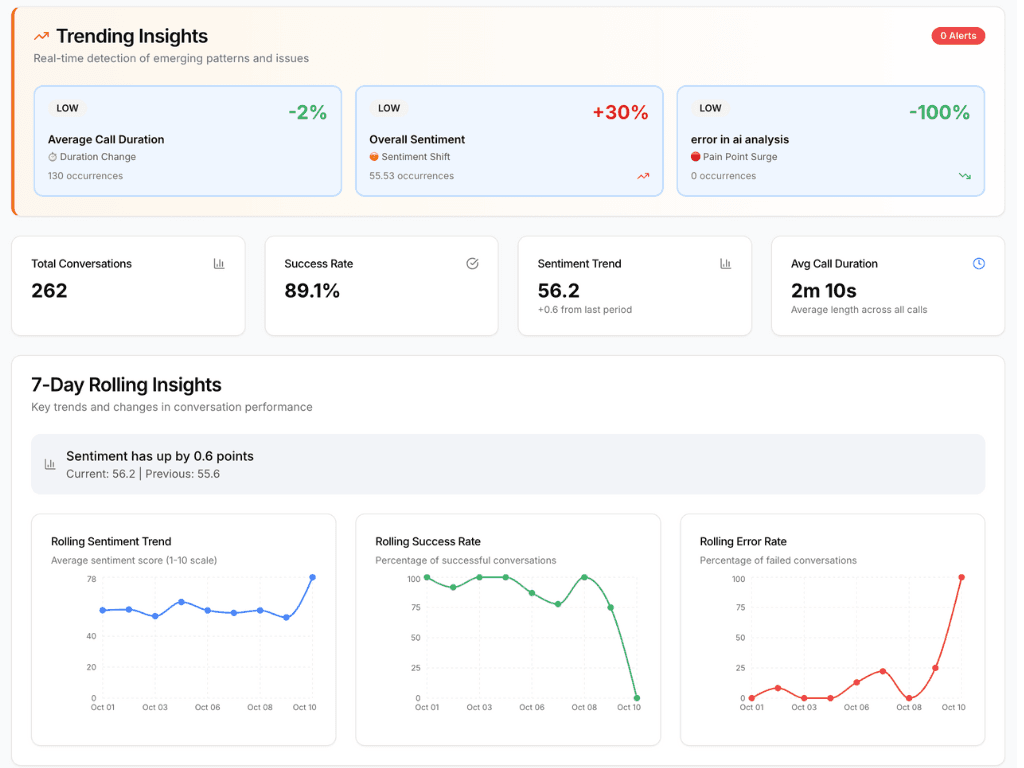This screenshot has height=768, width=1024.
Task: Click the LOW badge on Average Call Duration card
Action: click(67, 107)
